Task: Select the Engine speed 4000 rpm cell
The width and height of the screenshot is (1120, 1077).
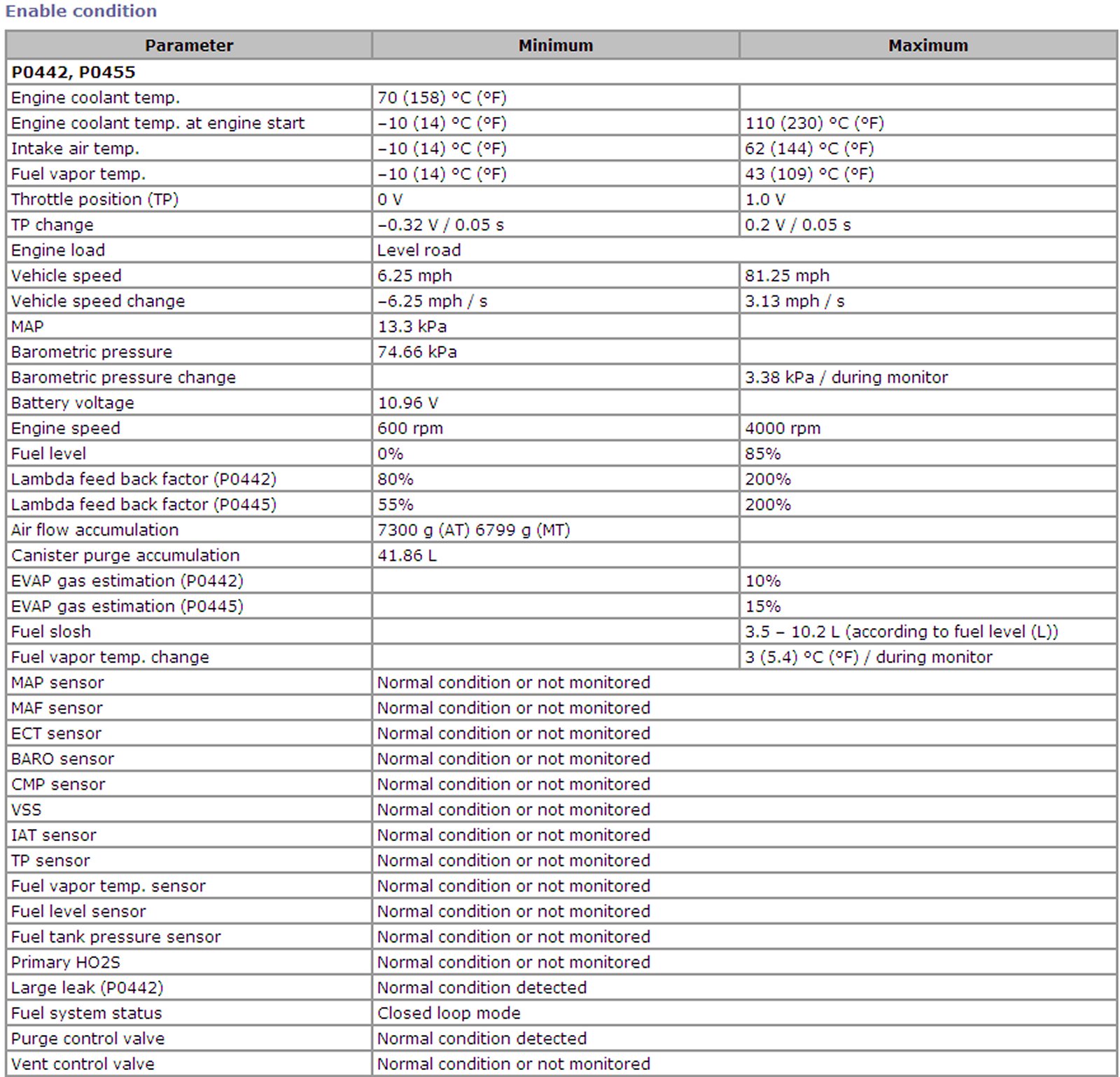Action: (x=783, y=429)
